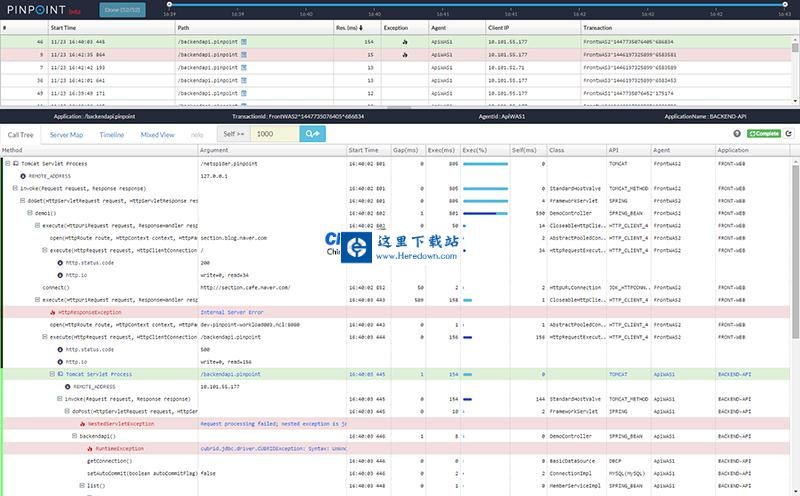Image resolution: width=800 pixels, height=496 pixels.
Task: Select the transaction row starting 11/23 16:39:49
Action: tap(396, 93)
